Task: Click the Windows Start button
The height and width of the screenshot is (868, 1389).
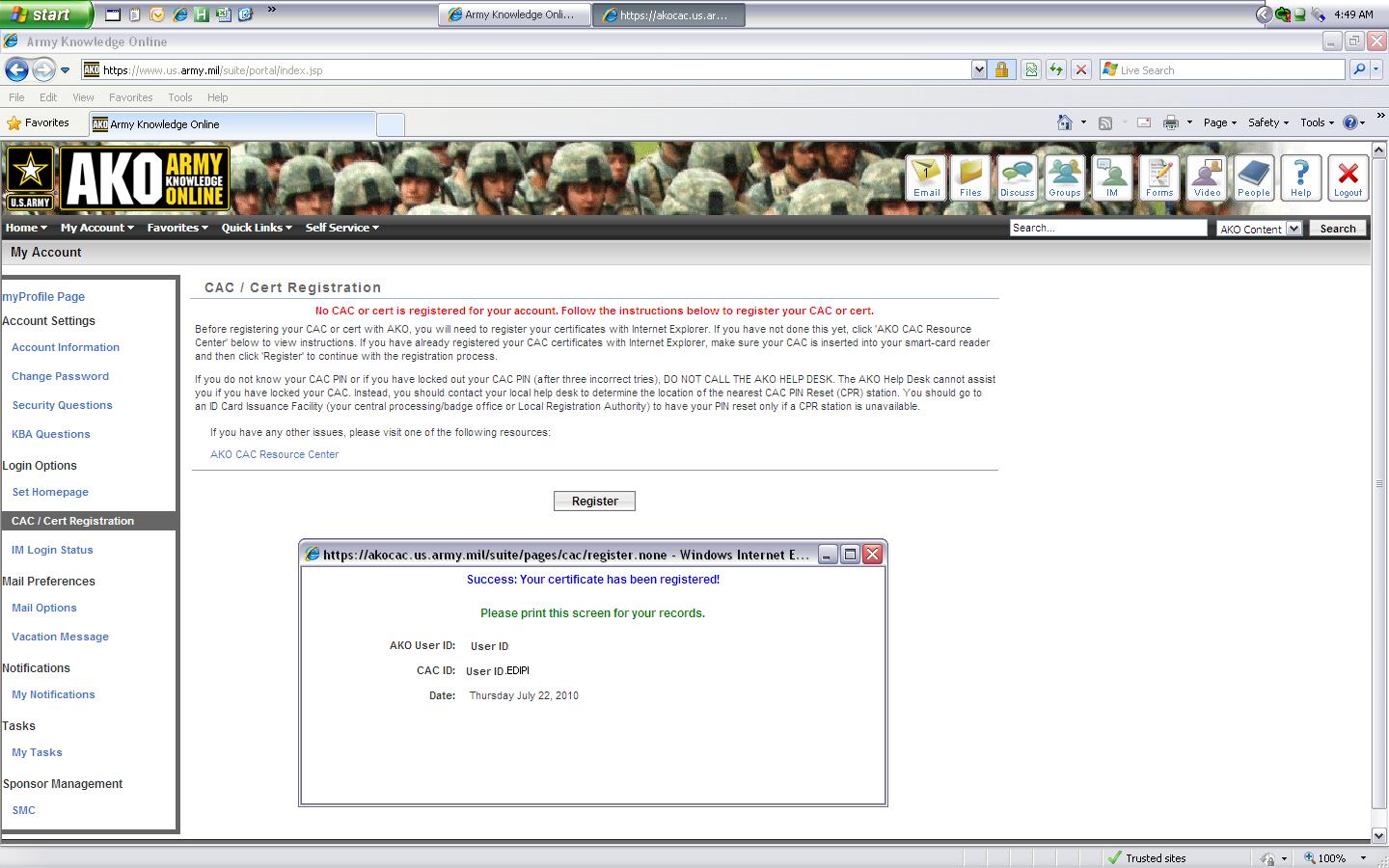Action: click(46, 14)
